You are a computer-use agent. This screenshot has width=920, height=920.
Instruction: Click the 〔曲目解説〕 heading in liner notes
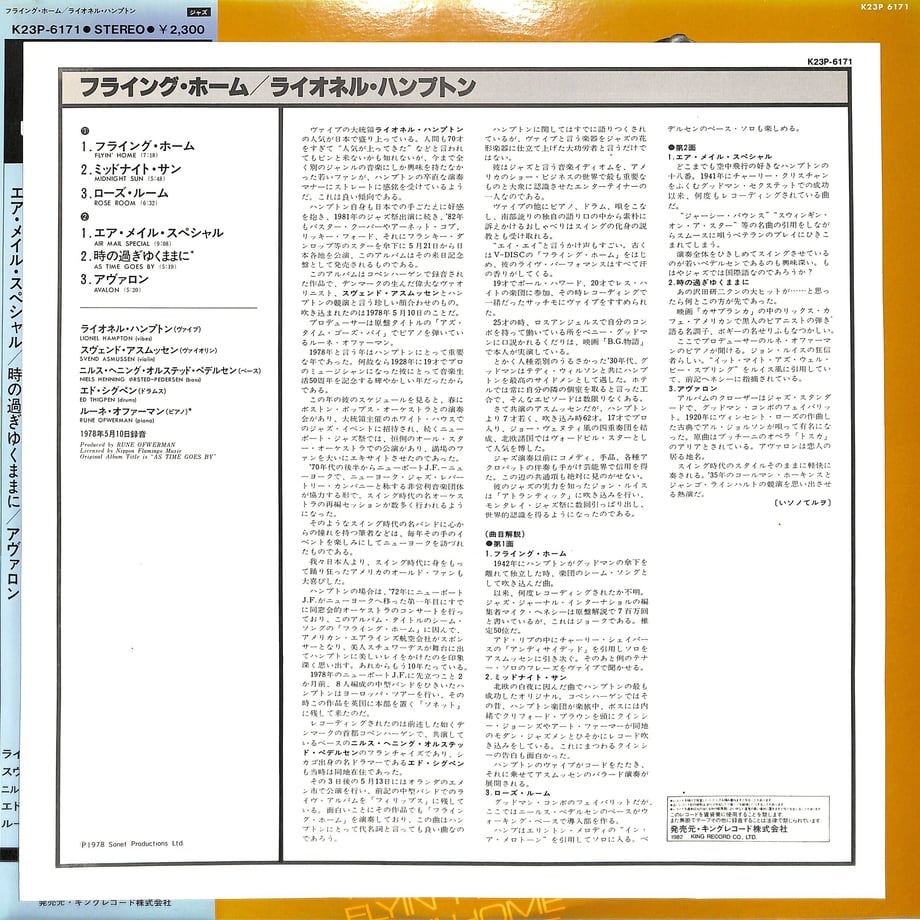click(x=505, y=534)
